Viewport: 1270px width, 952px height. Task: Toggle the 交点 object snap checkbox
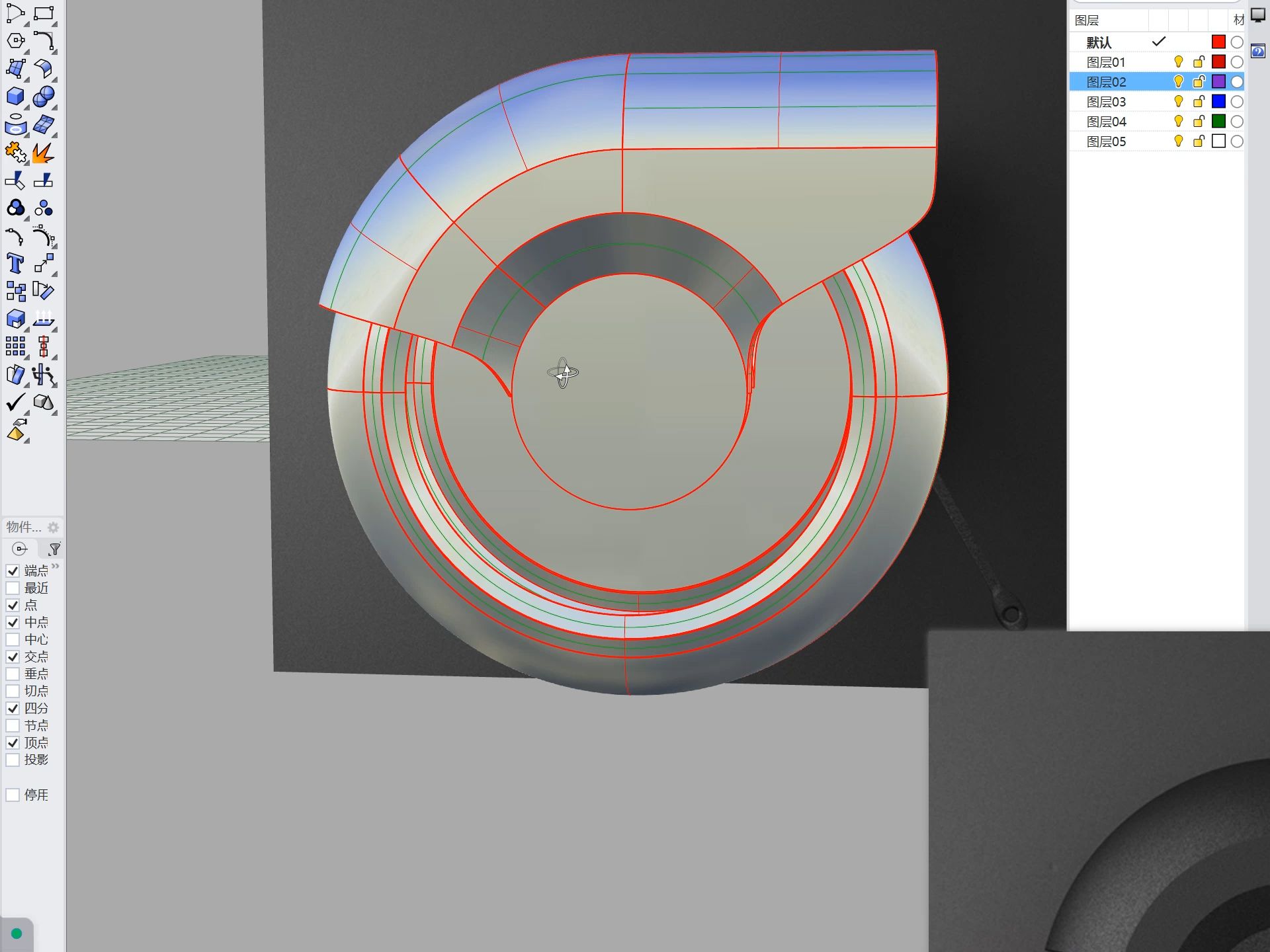[x=13, y=656]
